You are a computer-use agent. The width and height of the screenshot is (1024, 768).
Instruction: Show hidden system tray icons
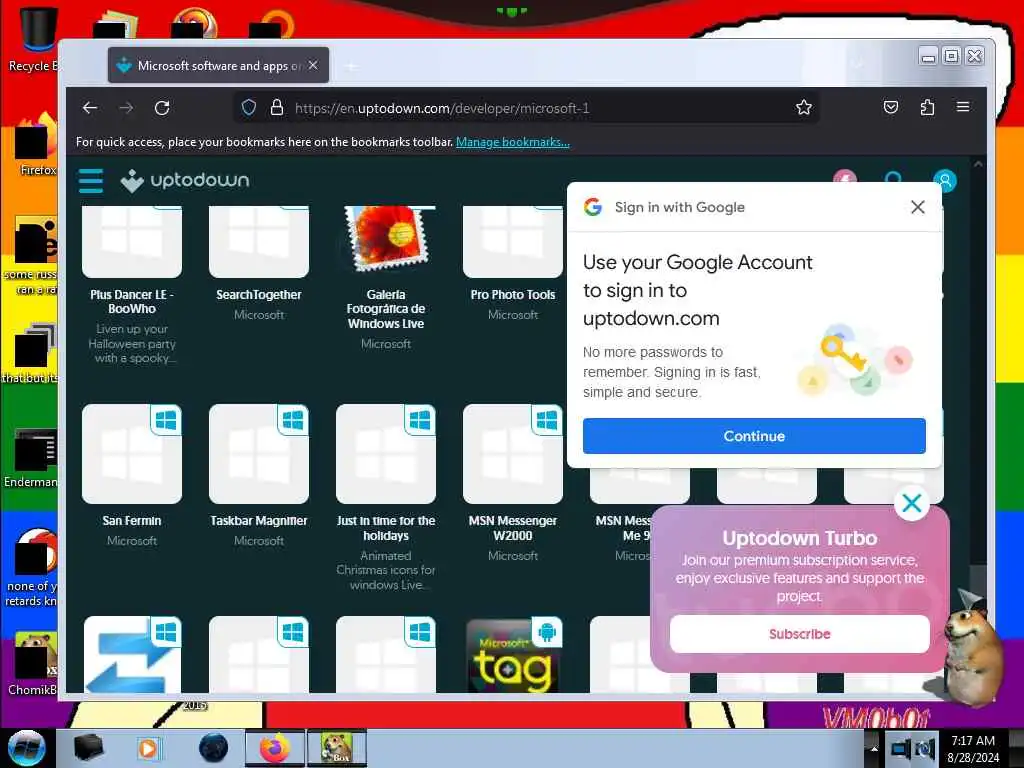click(874, 748)
